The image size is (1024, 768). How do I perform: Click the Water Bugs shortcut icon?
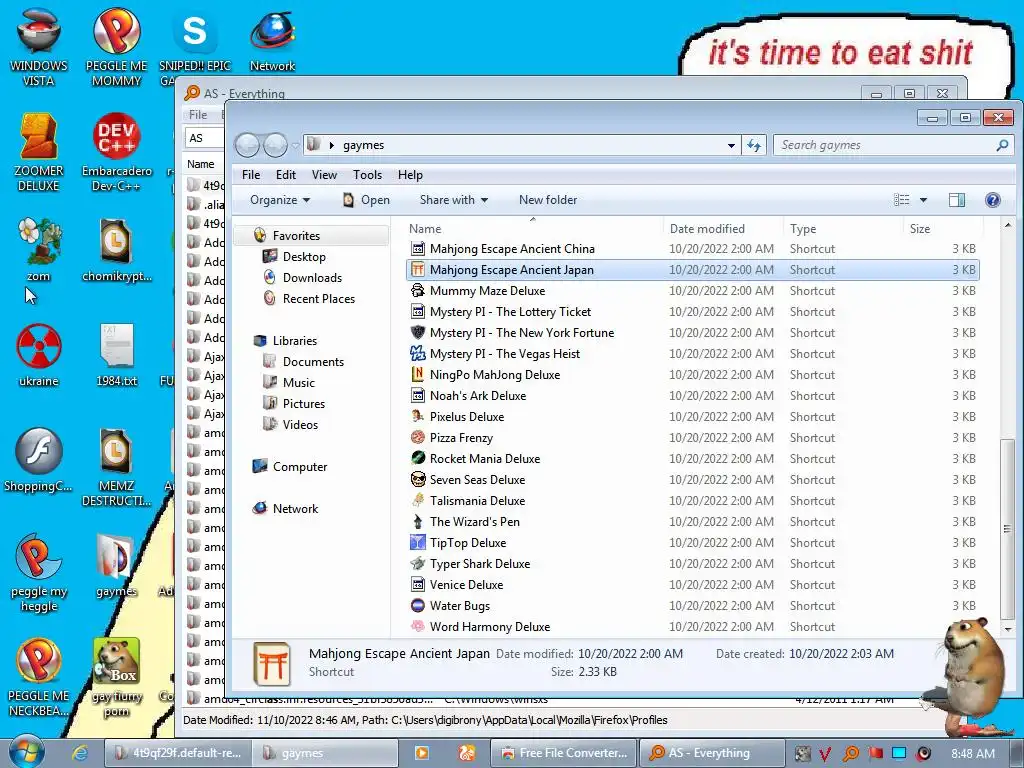[418, 605]
